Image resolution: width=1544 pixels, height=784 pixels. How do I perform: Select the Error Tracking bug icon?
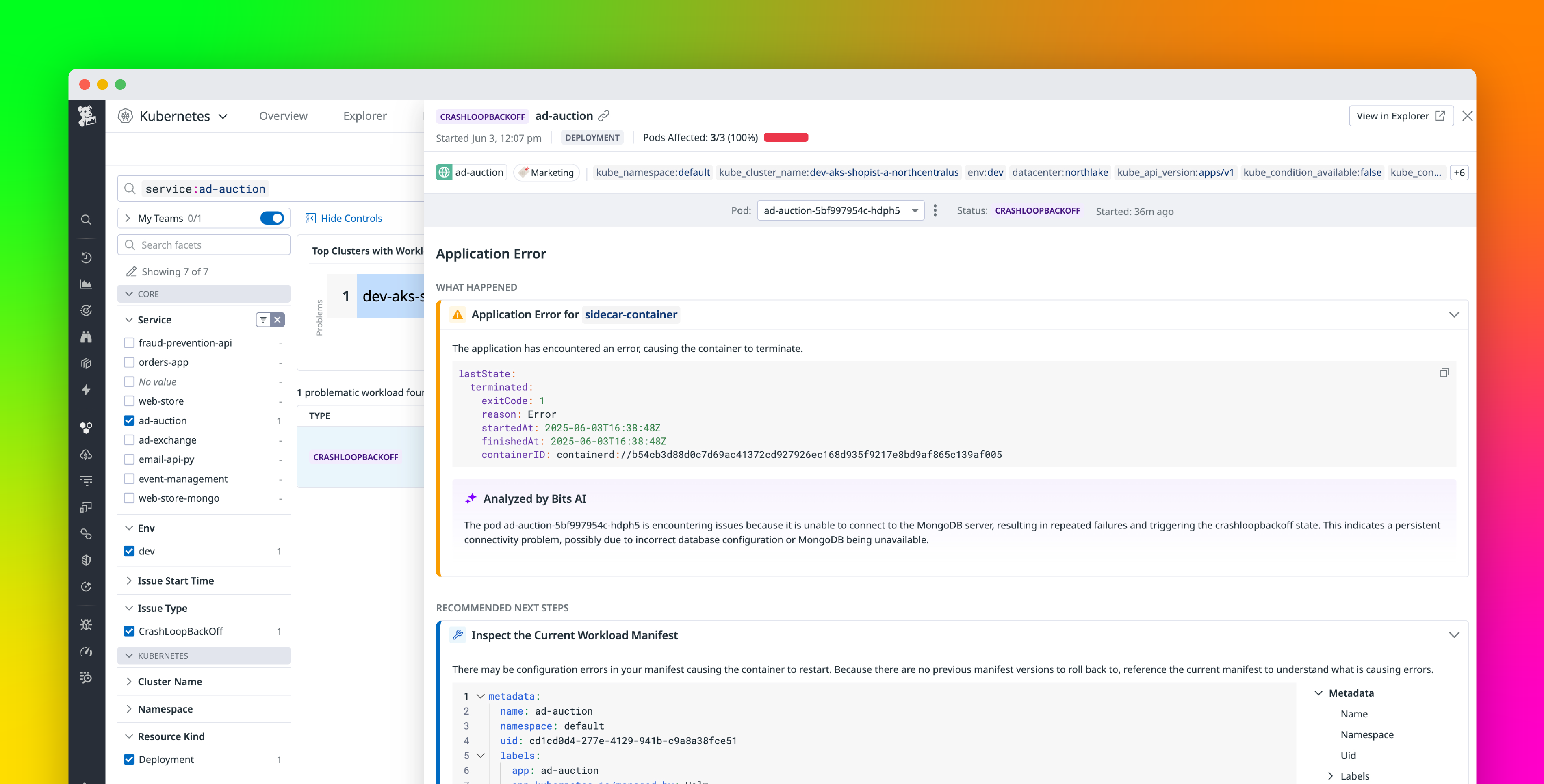pyautogui.click(x=86, y=625)
